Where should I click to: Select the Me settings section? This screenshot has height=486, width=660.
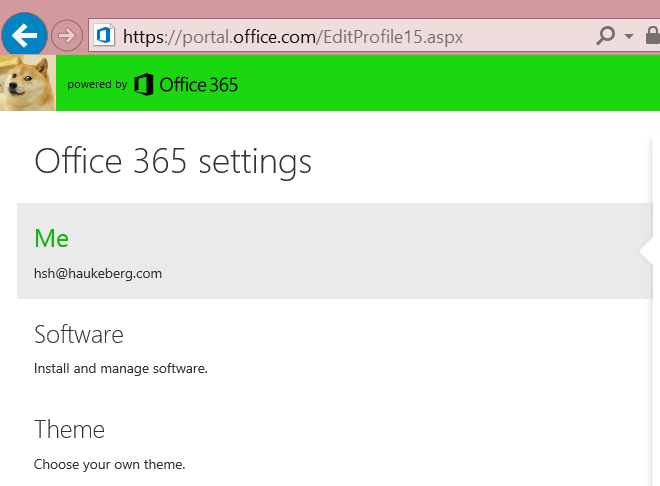(x=52, y=238)
